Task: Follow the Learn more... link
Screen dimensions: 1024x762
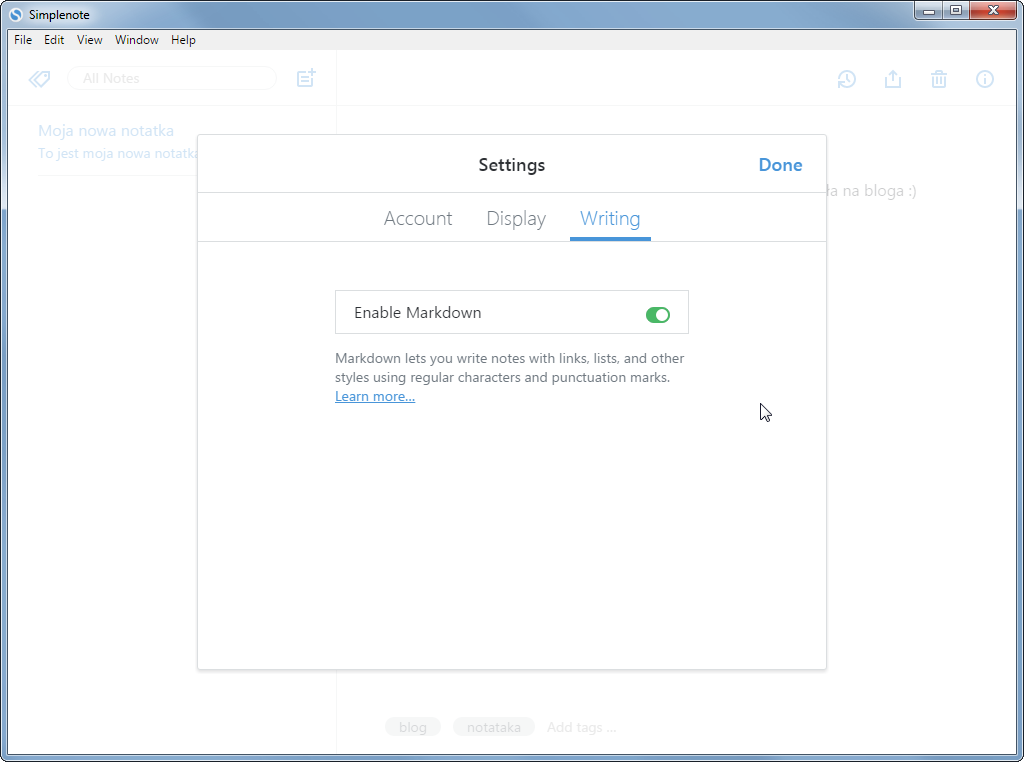Action: [x=375, y=396]
